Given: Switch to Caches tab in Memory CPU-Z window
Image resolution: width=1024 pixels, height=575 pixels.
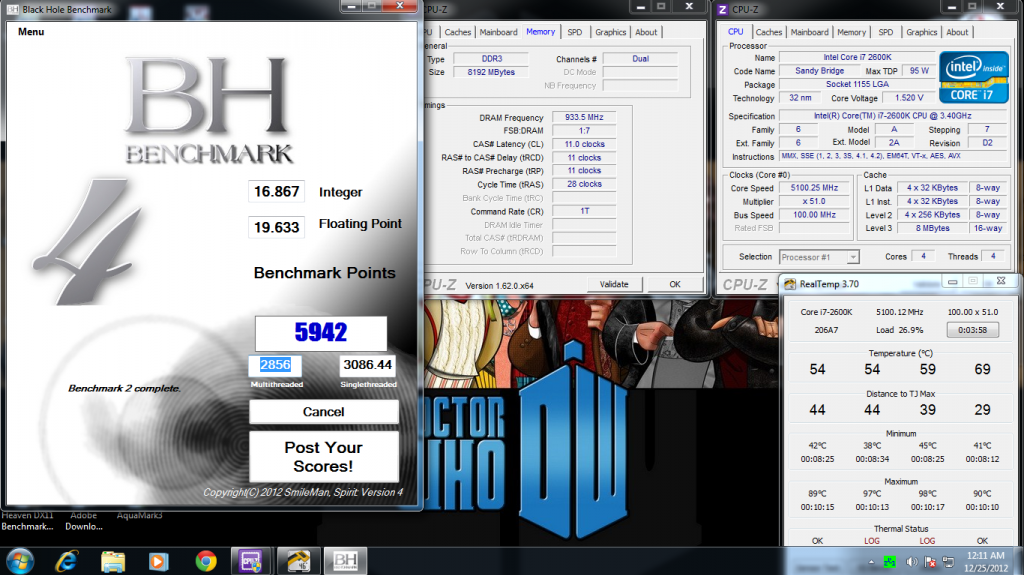Looking at the screenshot, I should point(458,32).
